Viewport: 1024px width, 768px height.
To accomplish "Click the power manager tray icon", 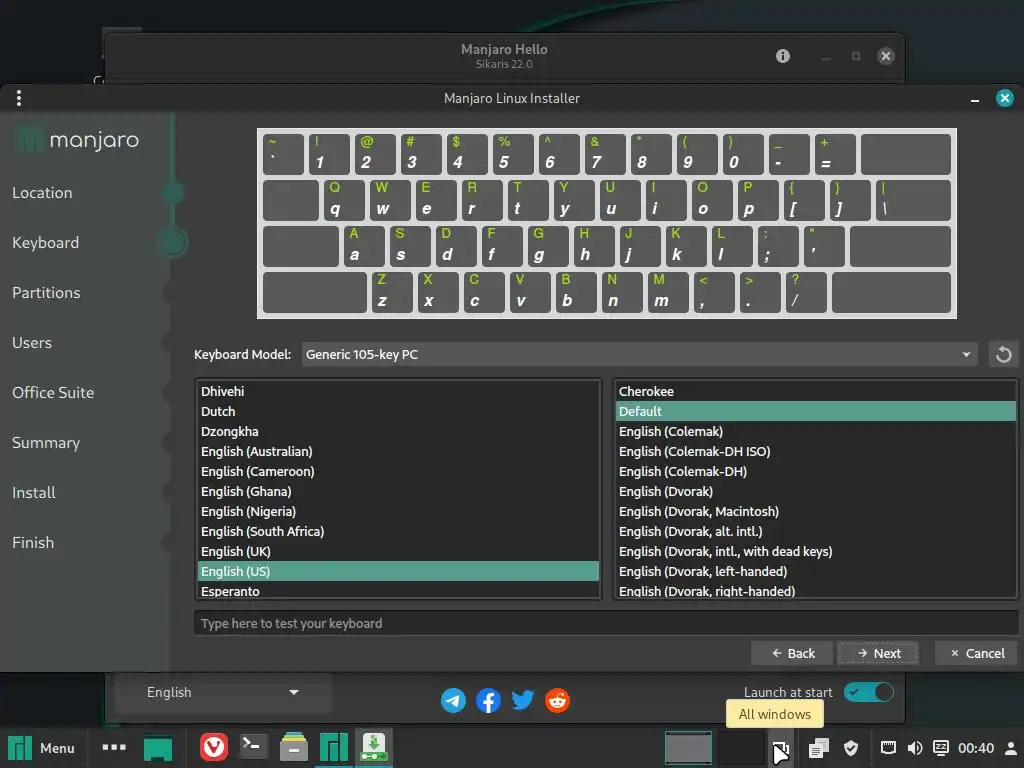I will point(941,748).
